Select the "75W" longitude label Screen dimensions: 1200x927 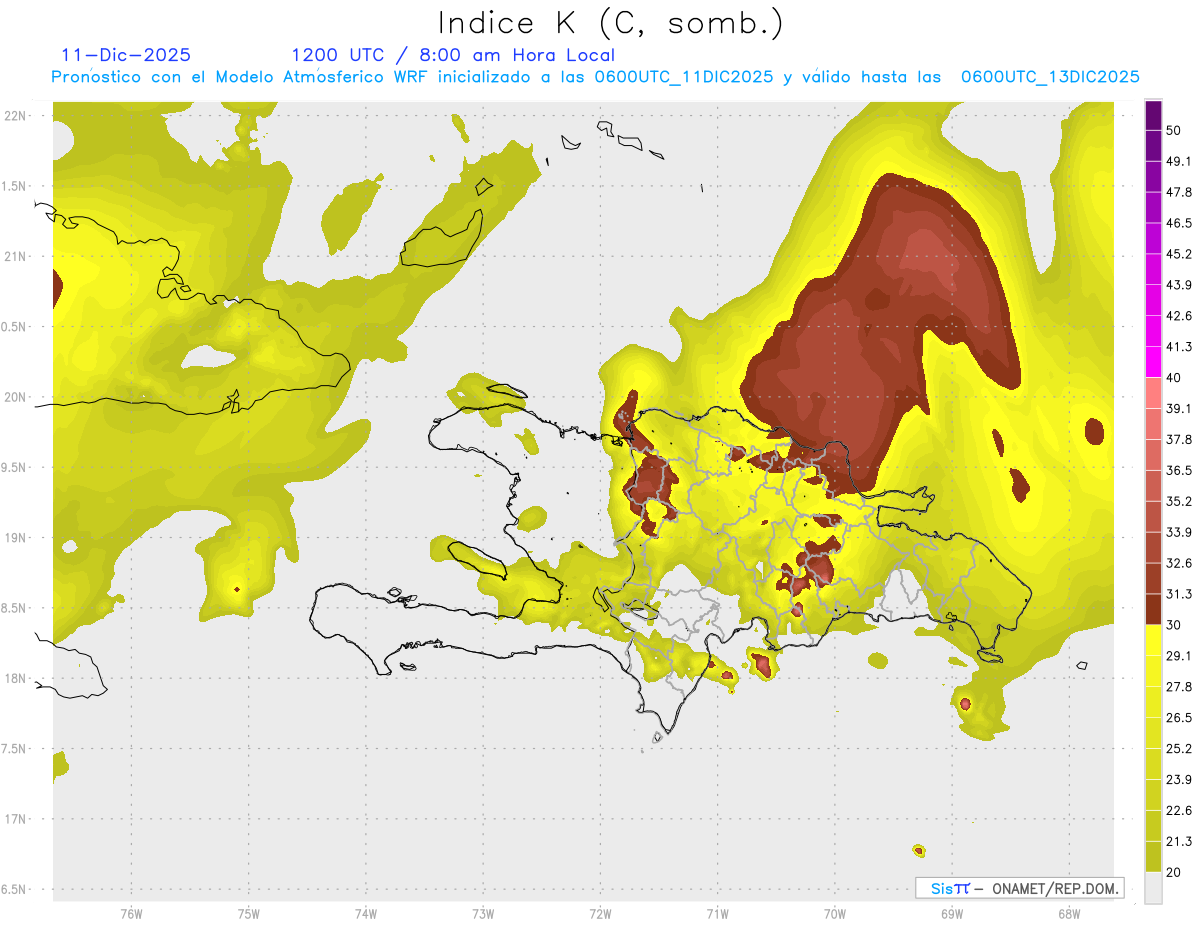pos(249,914)
